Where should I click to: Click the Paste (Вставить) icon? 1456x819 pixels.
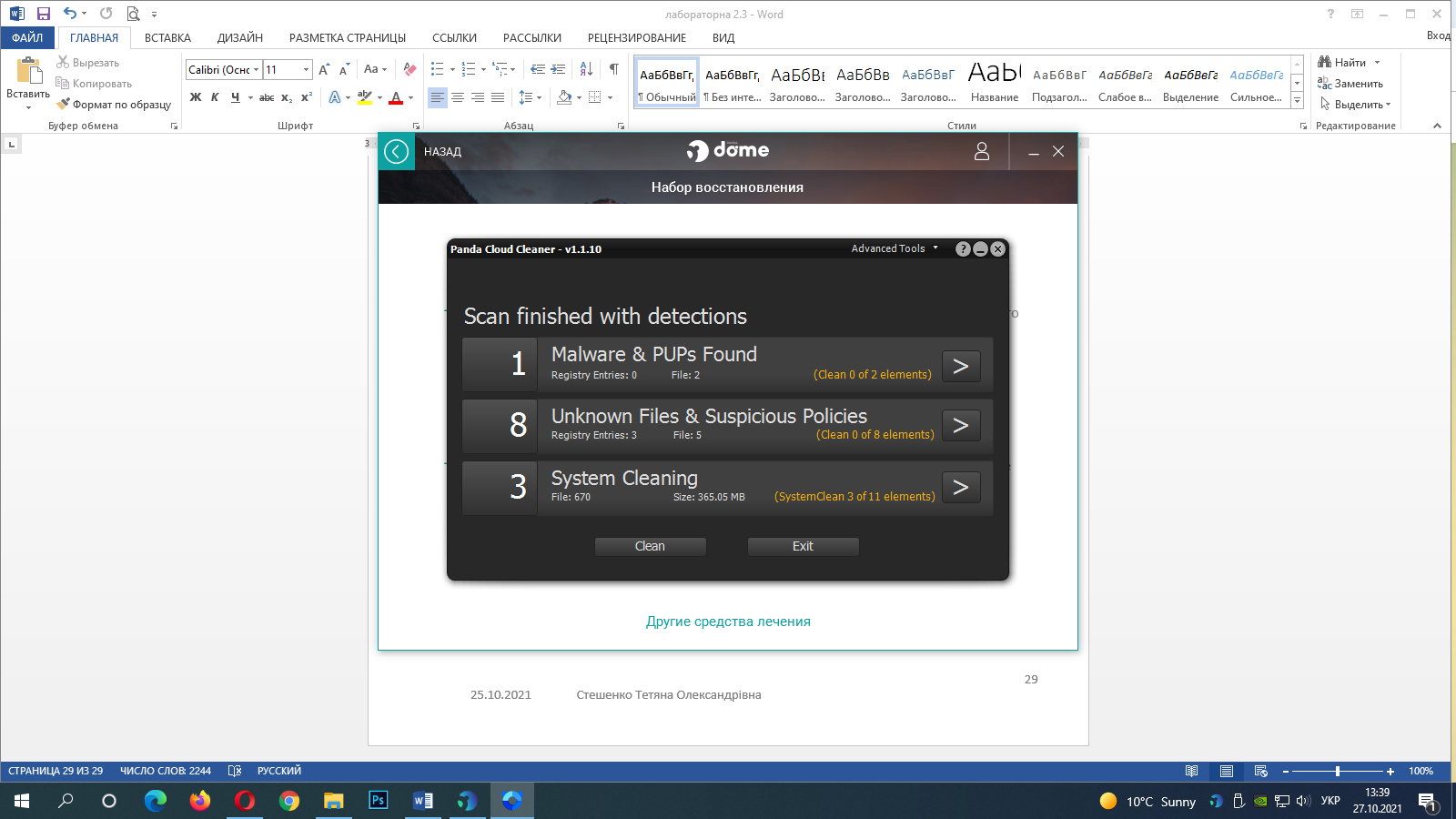point(28,71)
